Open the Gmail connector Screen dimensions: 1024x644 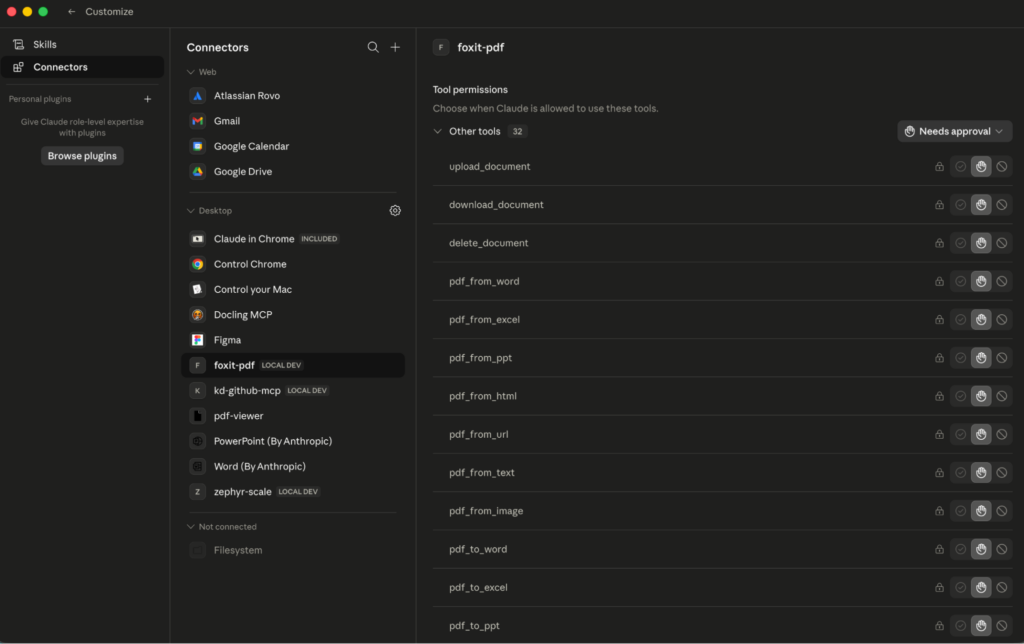click(x=293, y=121)
